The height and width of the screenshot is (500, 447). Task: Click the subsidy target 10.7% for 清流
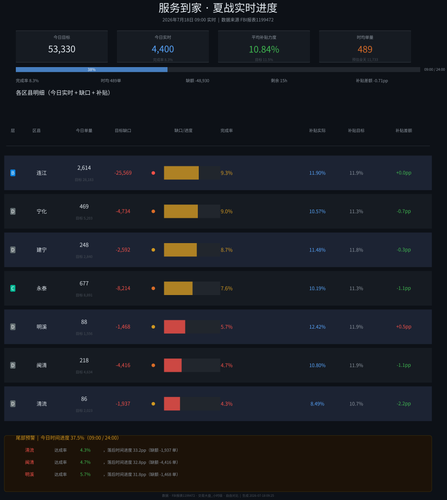[356, 404]
